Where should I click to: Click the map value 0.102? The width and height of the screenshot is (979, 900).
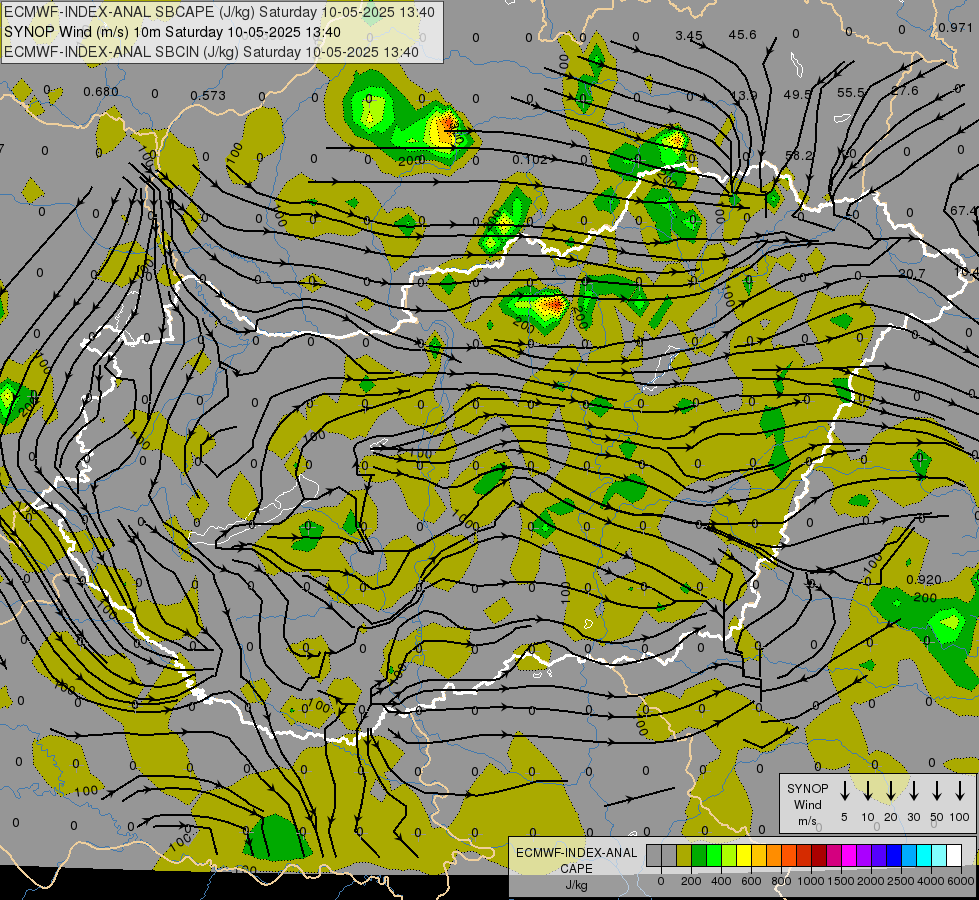click(x=529, y=160)
